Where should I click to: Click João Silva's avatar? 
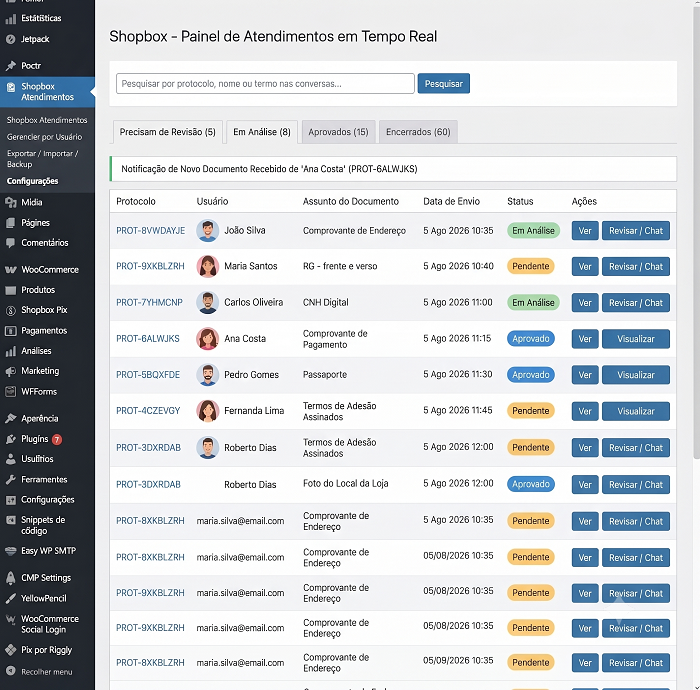(x=208, y=231)
